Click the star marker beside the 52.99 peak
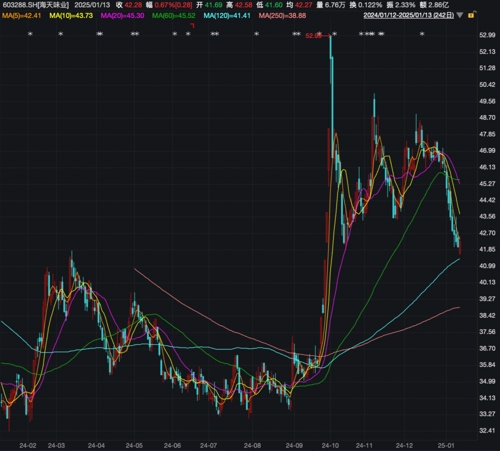This screenshot has height=451, width=500. tap(335, 34)
